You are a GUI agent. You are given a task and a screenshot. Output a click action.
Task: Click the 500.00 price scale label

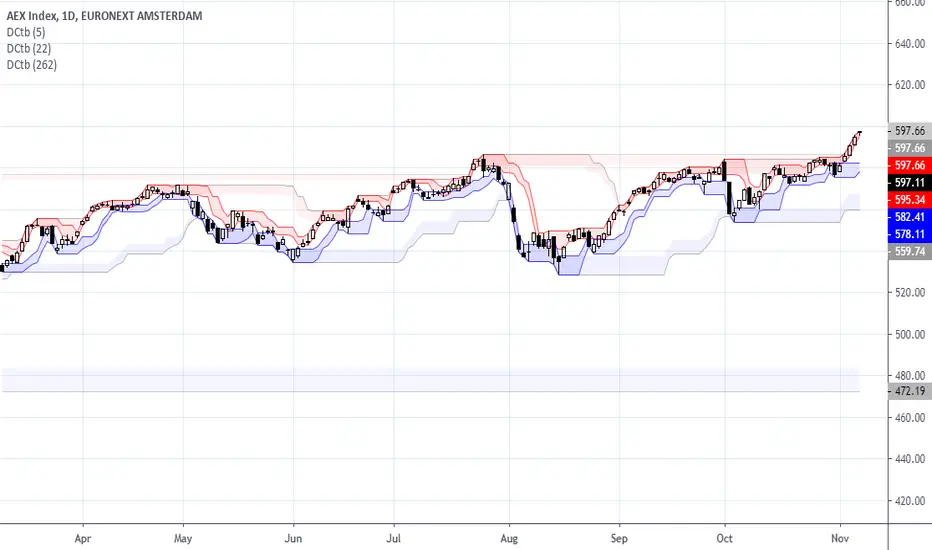(x=910, y=334)
